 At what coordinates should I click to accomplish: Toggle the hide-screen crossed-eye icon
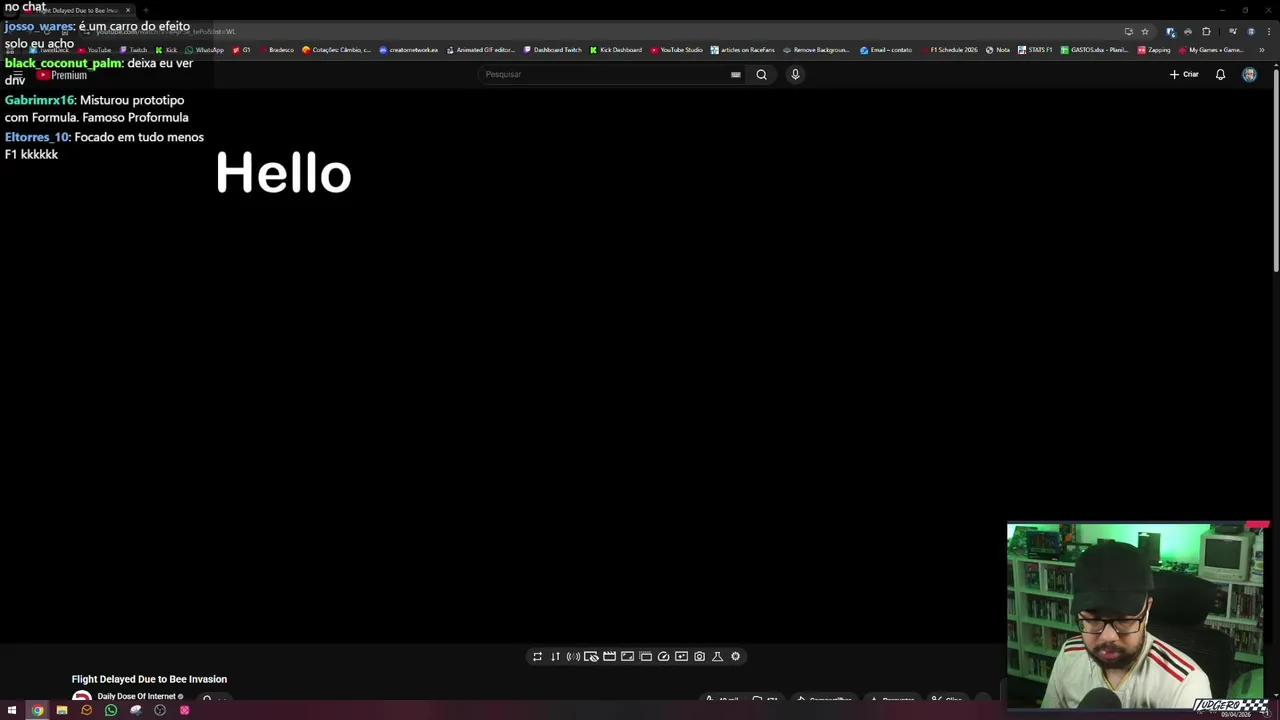[591, 656]
